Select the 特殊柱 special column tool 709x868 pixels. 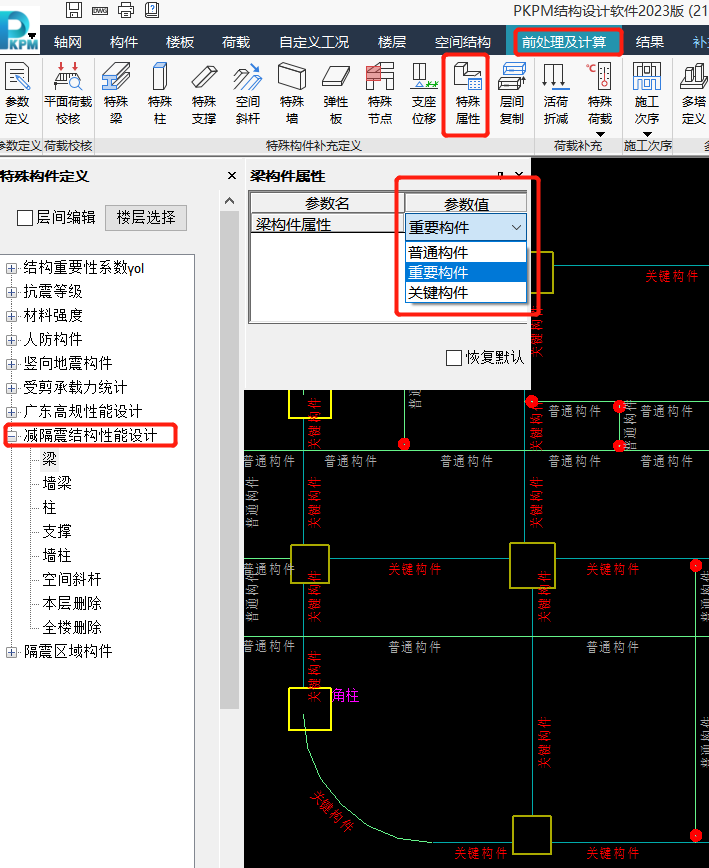[160, 94]
